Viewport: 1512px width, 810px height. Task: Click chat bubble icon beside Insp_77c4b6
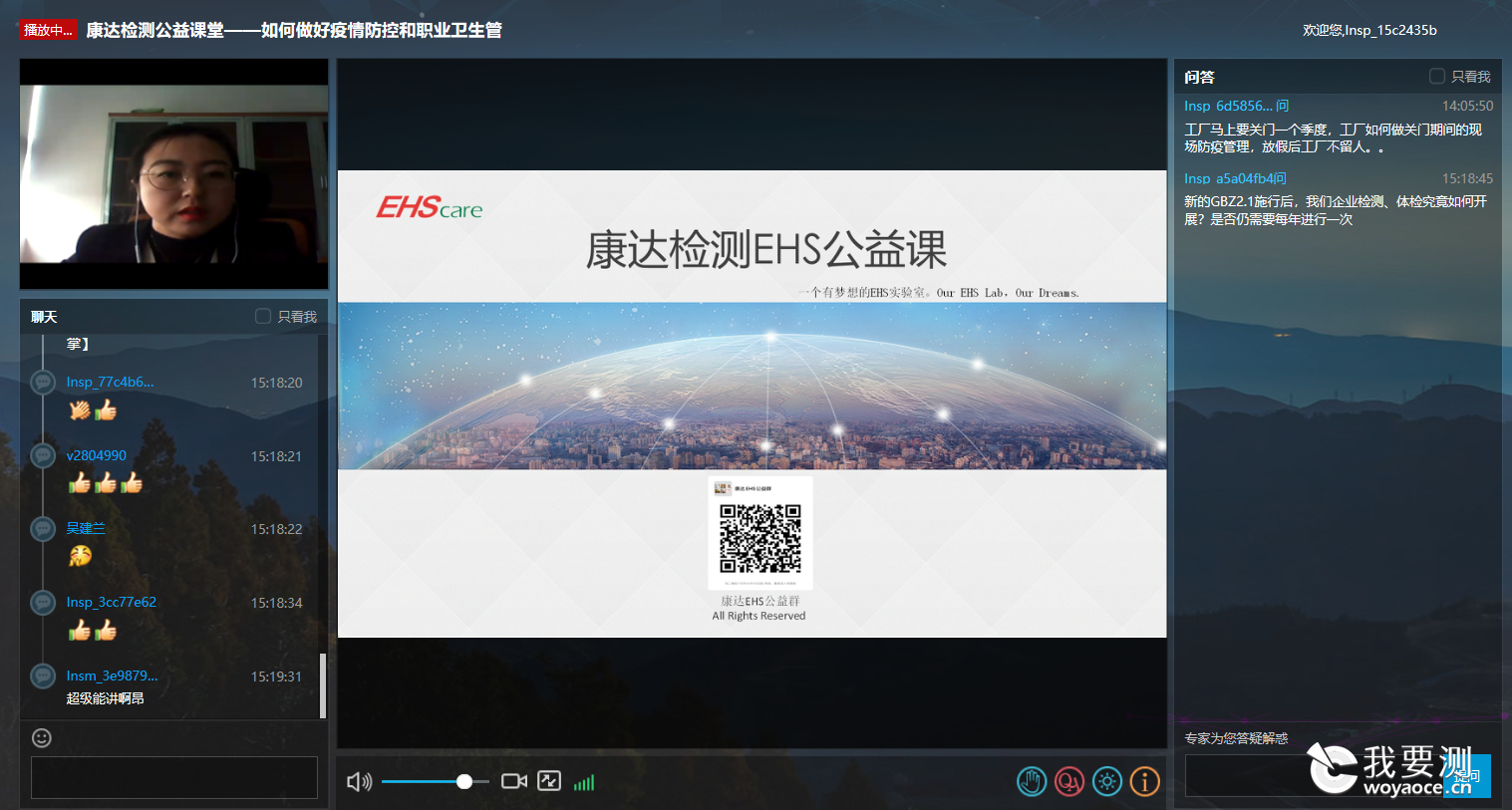point(43,383)
